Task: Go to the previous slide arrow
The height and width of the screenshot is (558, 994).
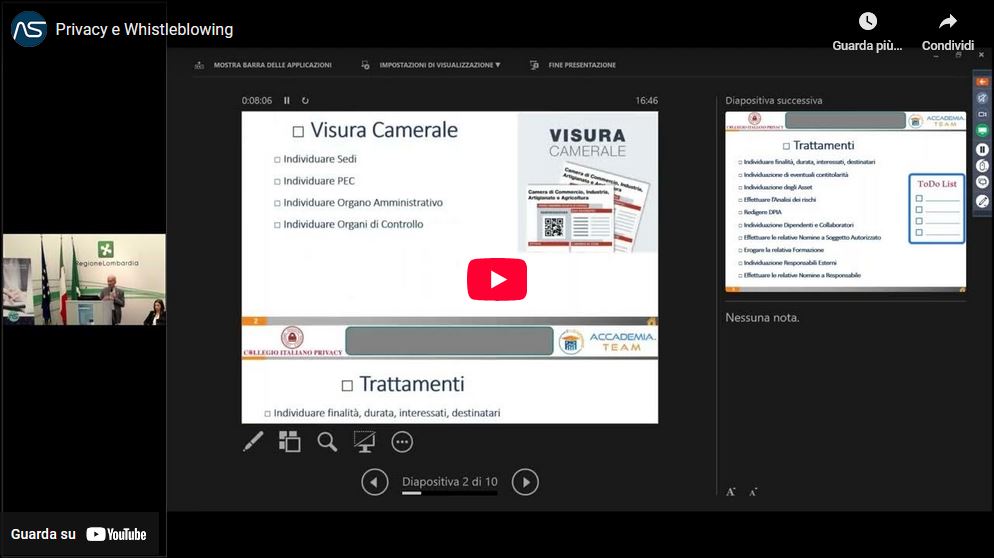Action: coord(374,482)
